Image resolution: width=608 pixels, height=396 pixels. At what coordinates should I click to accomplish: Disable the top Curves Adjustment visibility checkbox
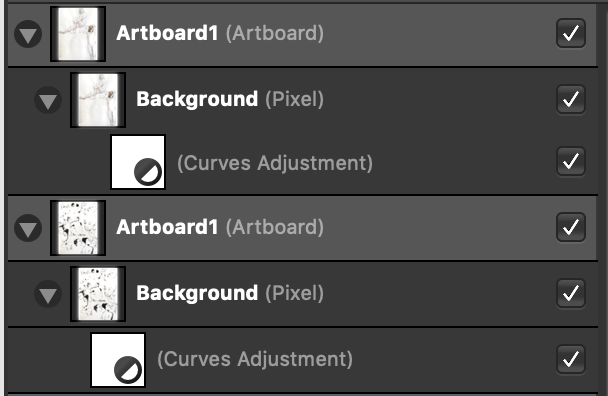(571, 162)
